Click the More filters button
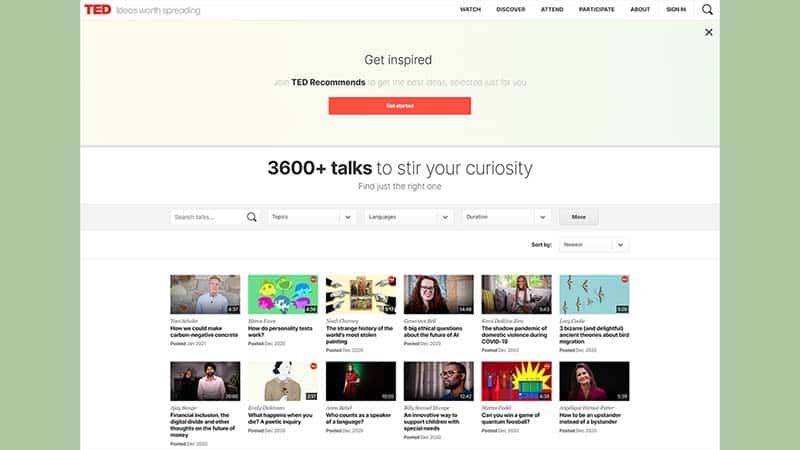Viewport: 800px width, 450px height. coord(579,217)
